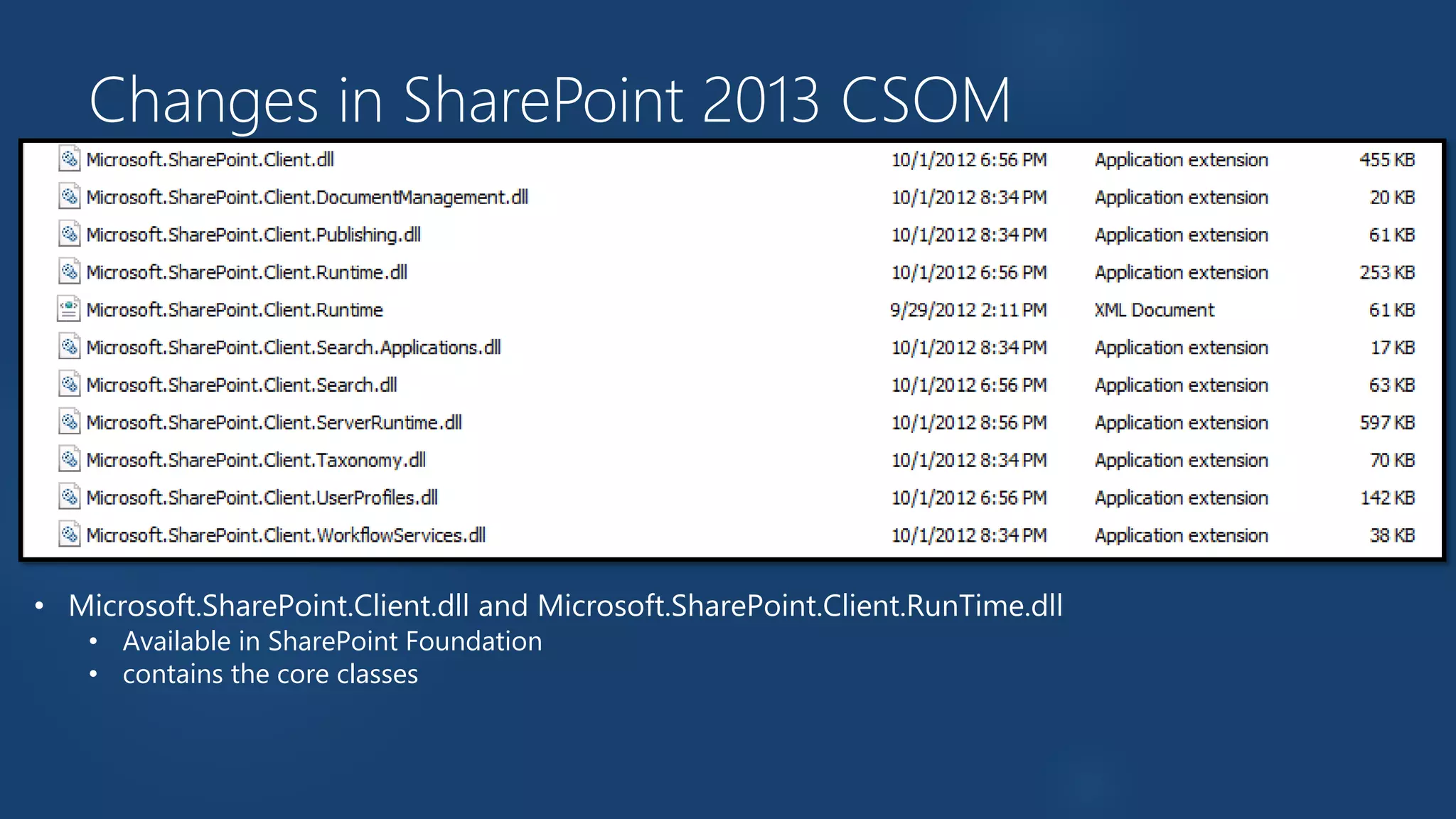1456x819 pixels.
Task: Click the ServerRuntime.dll file icon
Action: click(x=69, y=423)
